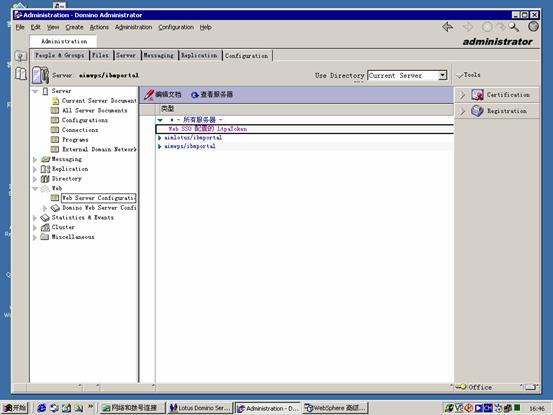553x415 pixels.
Task: Open the Use Directory dropdown
Action: (442, 75)
